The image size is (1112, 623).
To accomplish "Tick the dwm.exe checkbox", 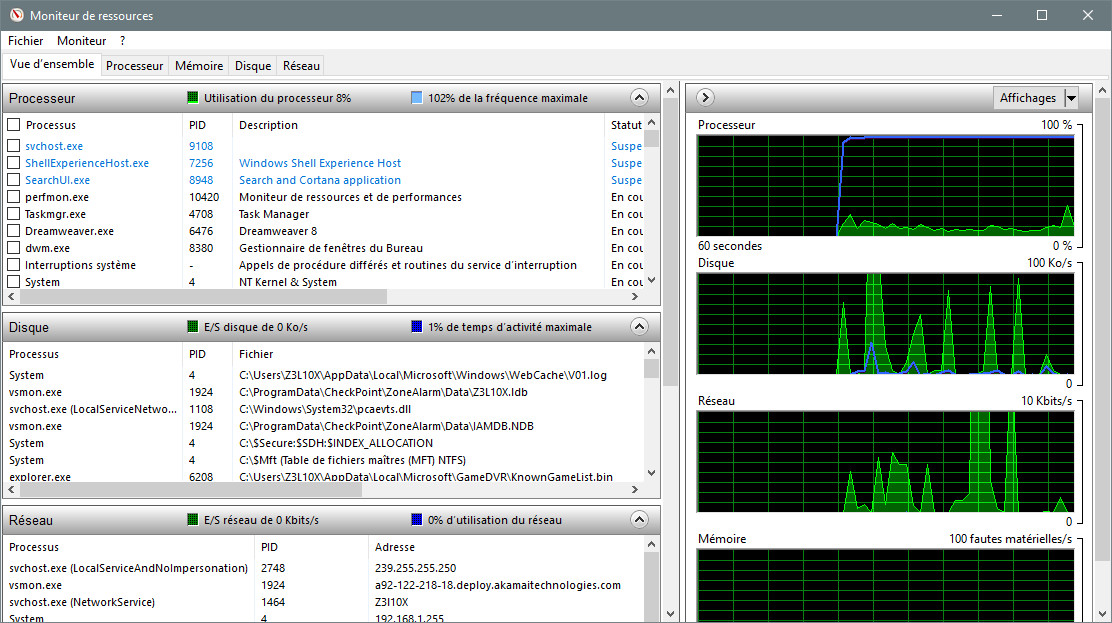I will point(13,248).
